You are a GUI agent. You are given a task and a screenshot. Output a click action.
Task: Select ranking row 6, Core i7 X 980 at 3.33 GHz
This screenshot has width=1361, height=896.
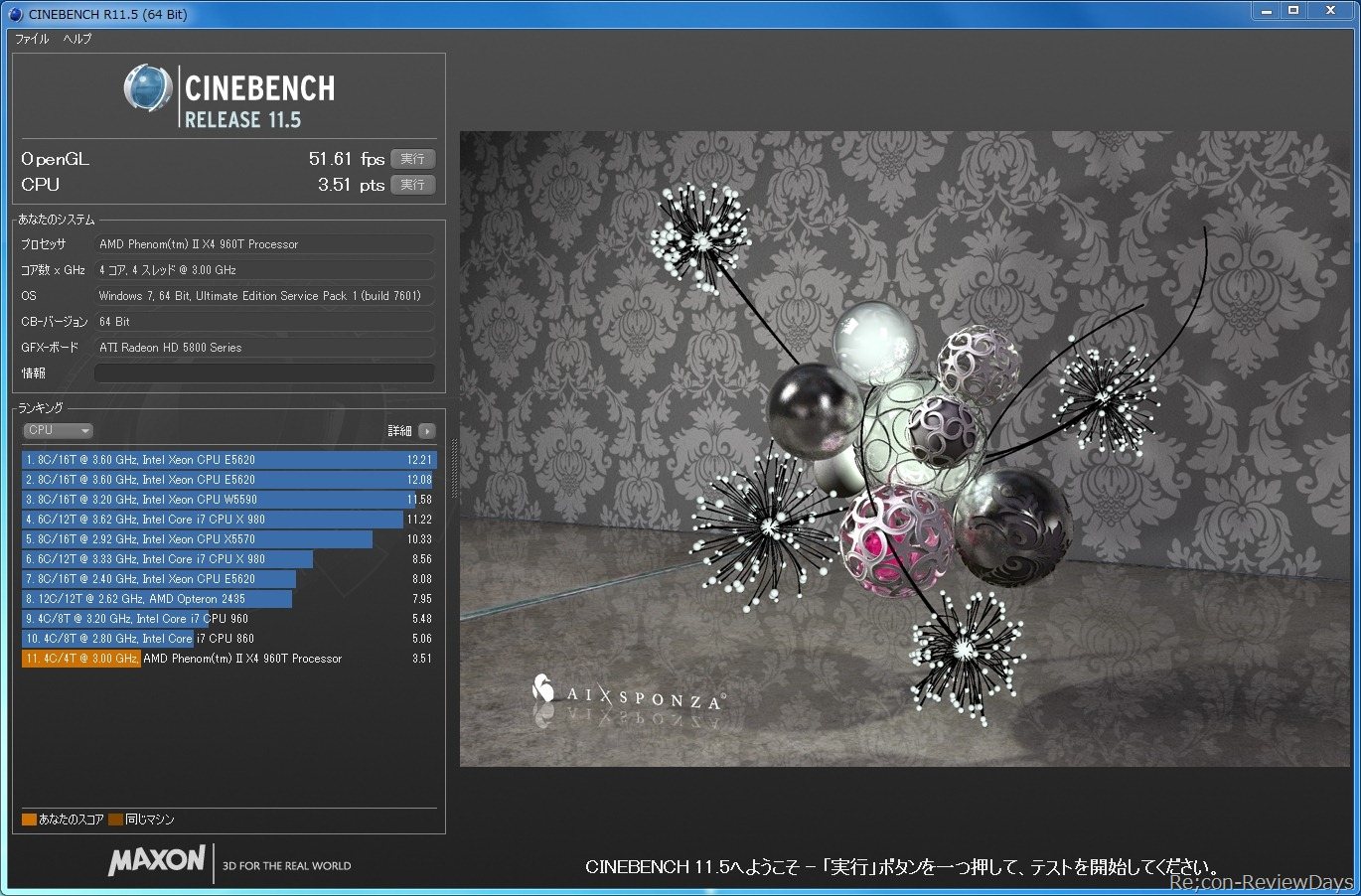(227, 559)
